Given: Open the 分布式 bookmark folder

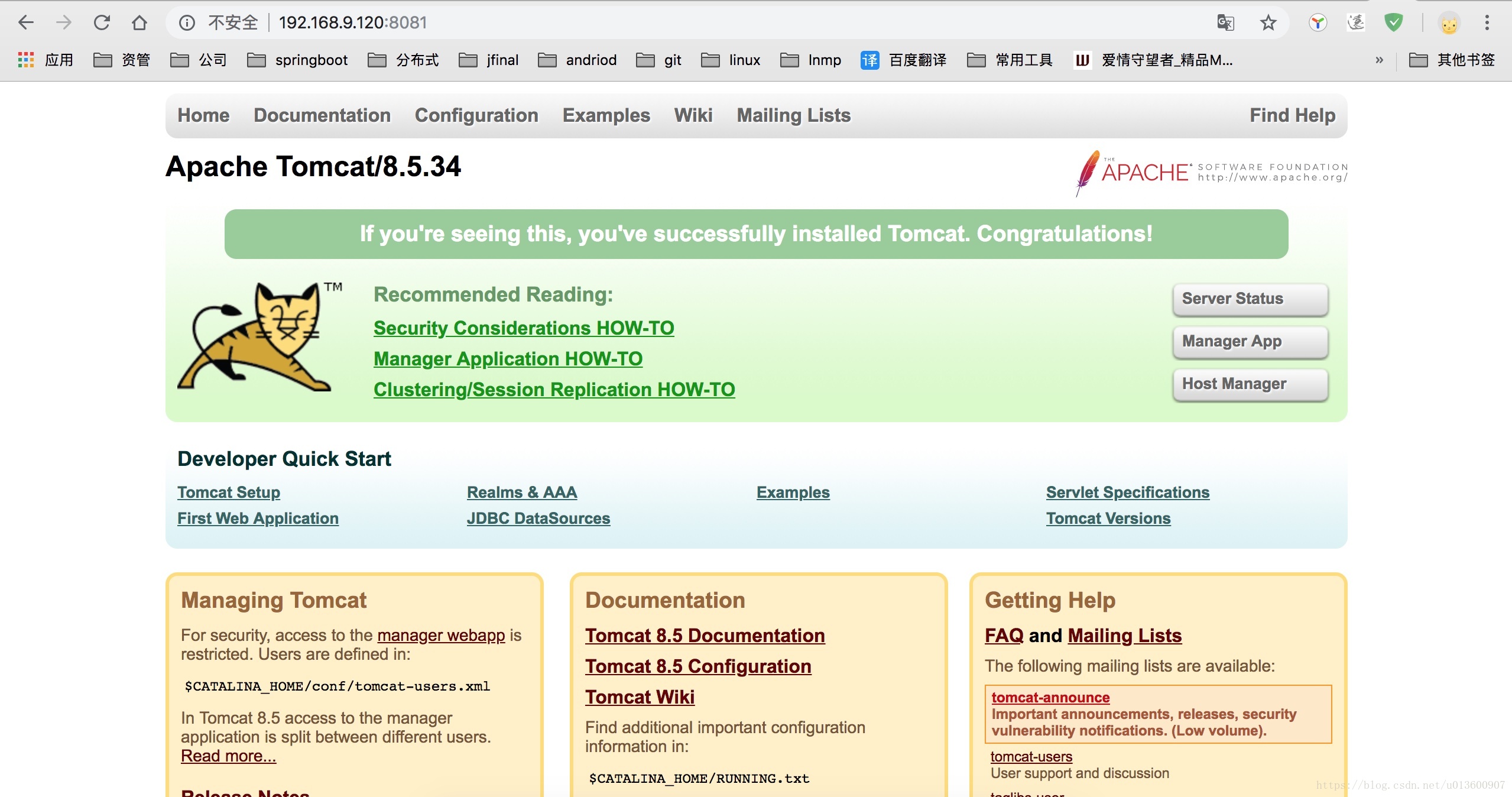Looking at the screenshot, I should 403,60.
